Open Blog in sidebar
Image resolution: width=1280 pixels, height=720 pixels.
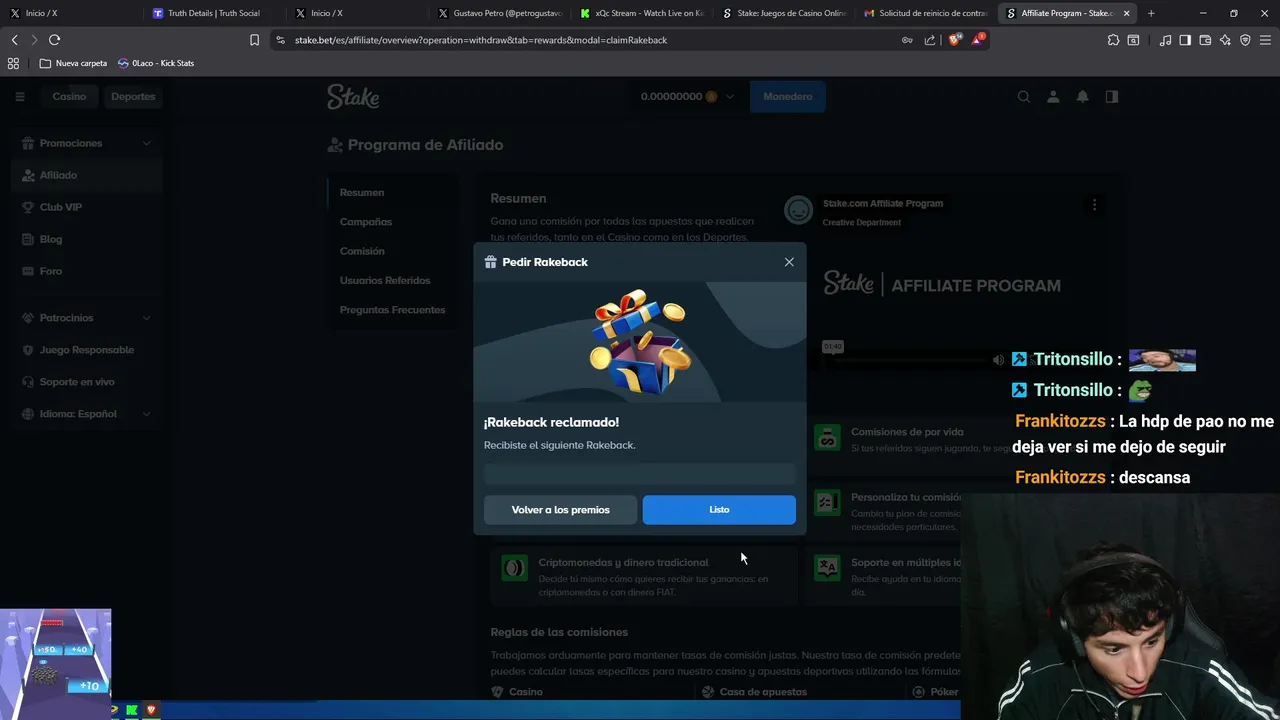click(x=87, y=239)
